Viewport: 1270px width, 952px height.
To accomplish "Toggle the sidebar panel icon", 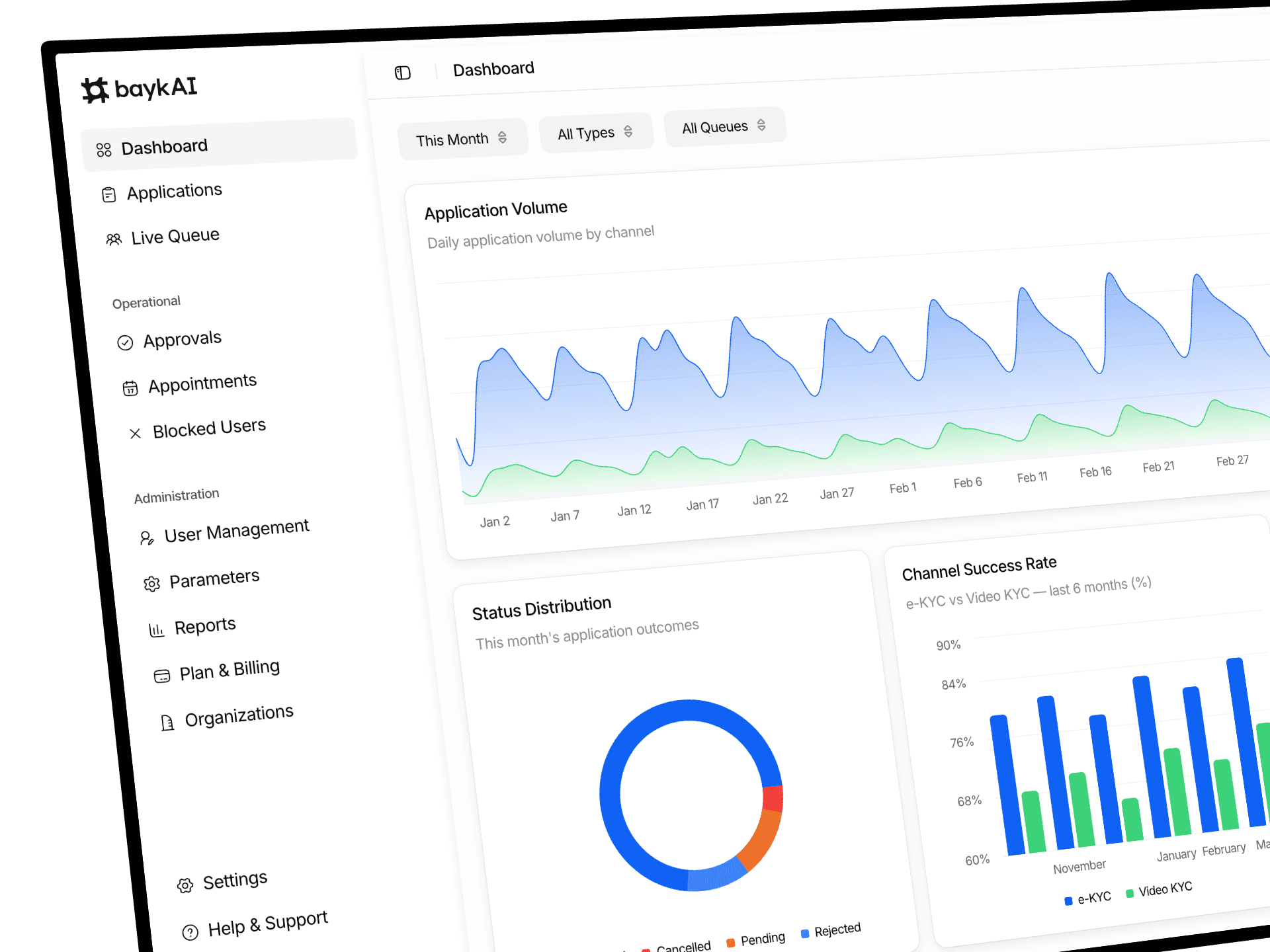I will [403, 73].
